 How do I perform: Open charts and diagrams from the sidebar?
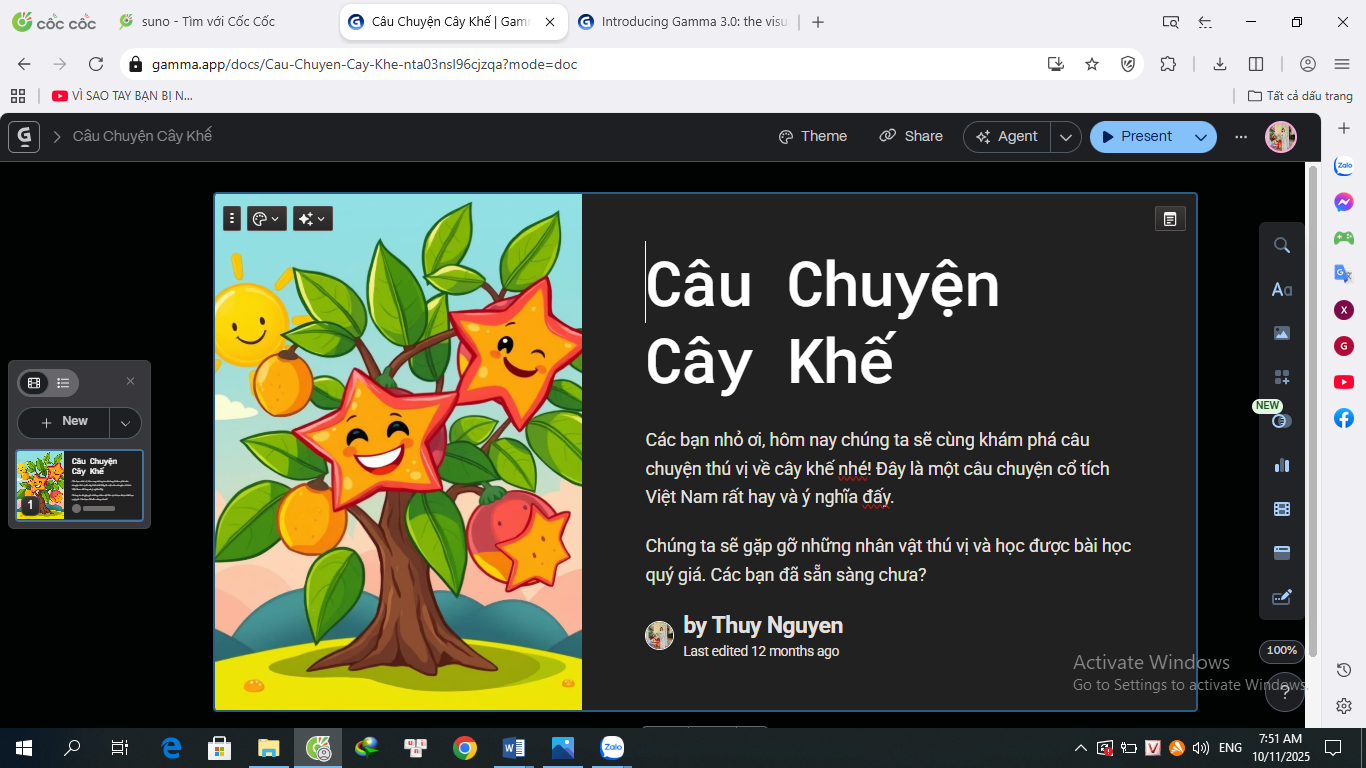tap(1281, 465)
